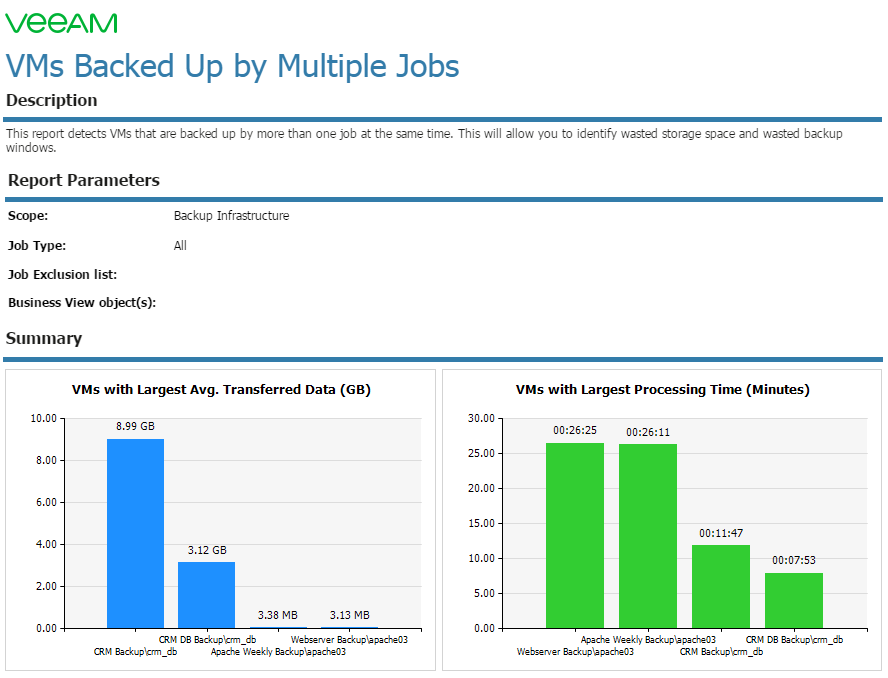Click the 5.00 axis value on Processing Time chart

[484, 594]
